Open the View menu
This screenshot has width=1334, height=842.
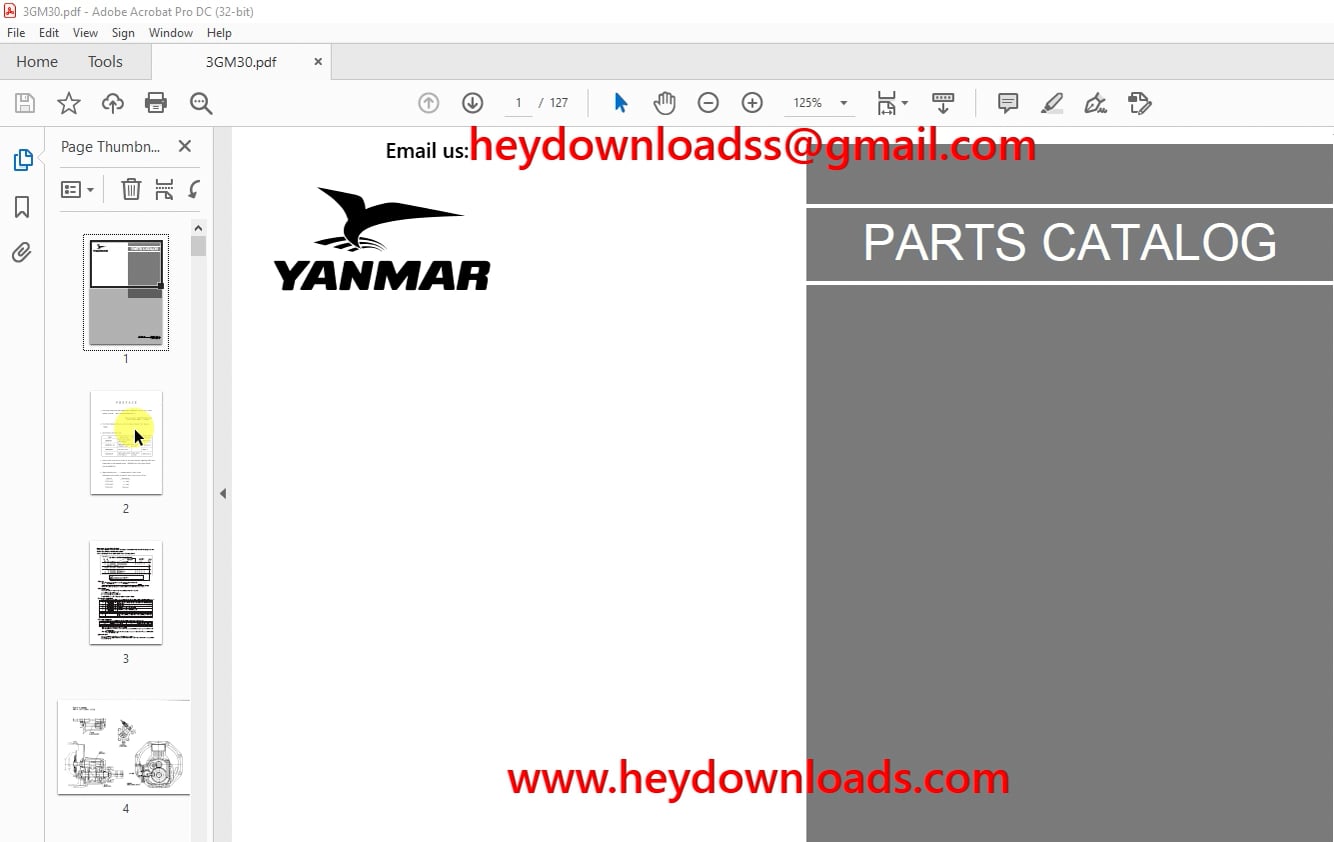[86, 33]
